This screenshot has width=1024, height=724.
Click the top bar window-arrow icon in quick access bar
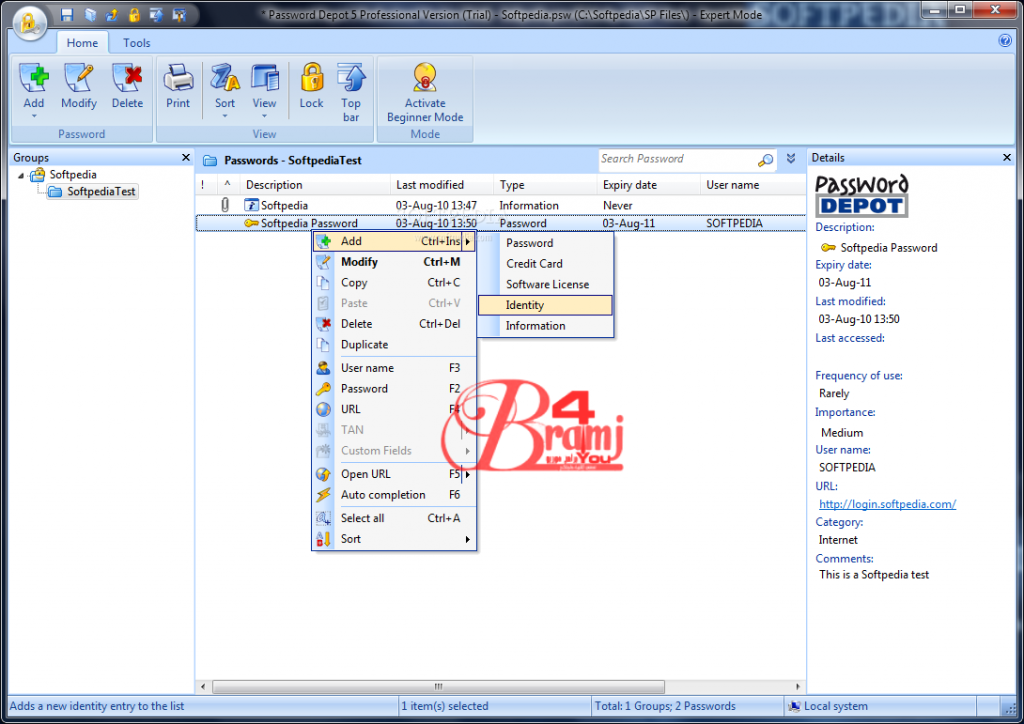[x=156, y=14]
